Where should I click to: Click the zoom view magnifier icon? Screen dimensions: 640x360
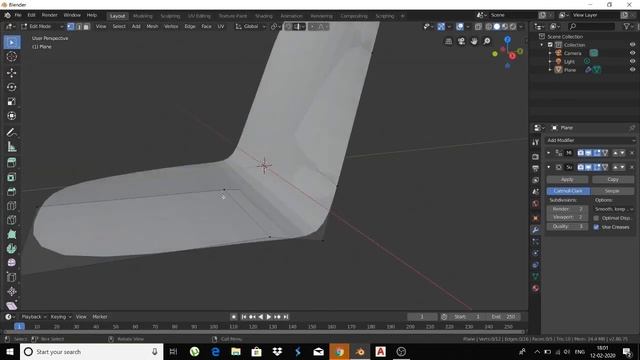(487, 41)
